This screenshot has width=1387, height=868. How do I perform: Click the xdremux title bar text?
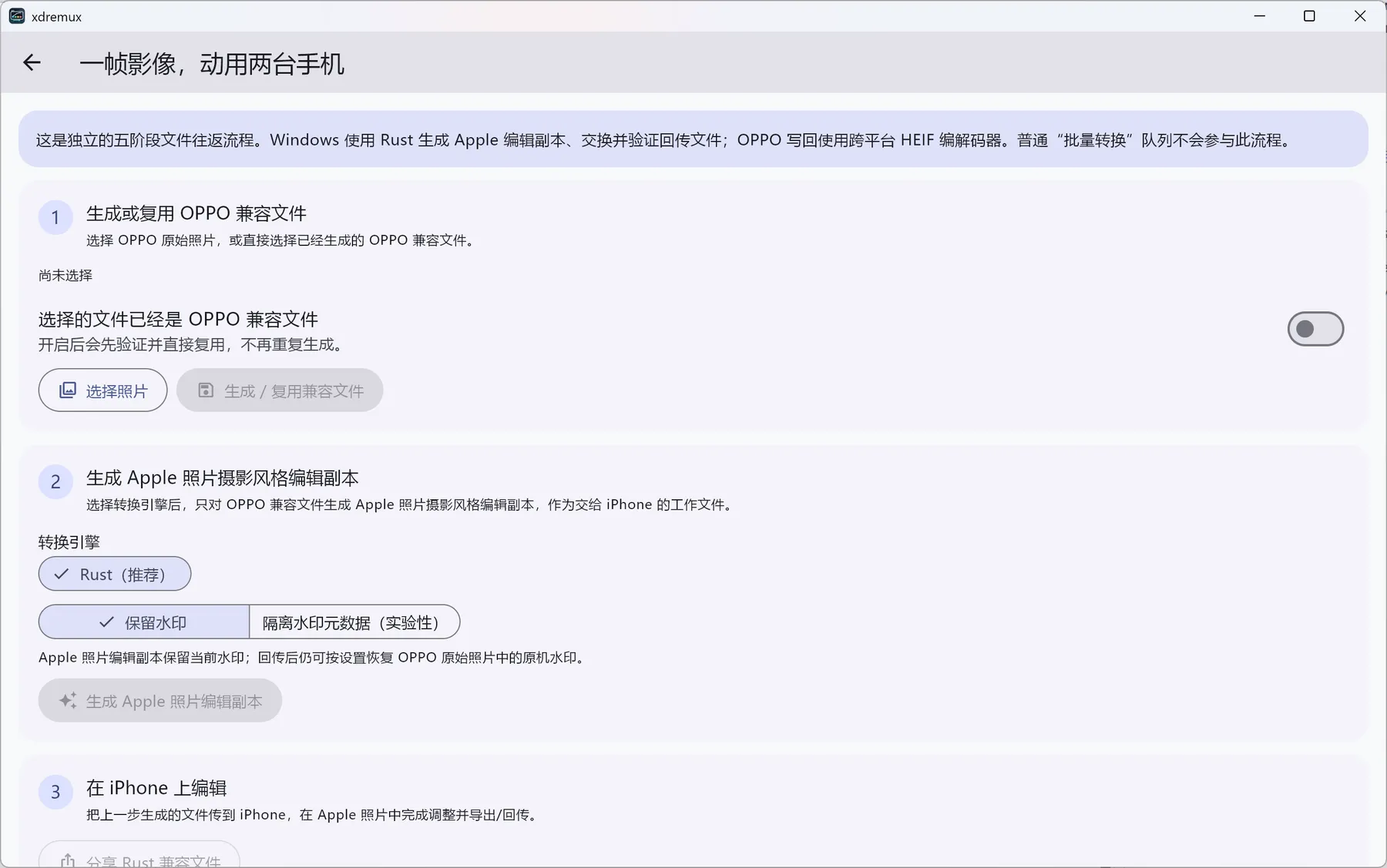[x=56, y=17]
